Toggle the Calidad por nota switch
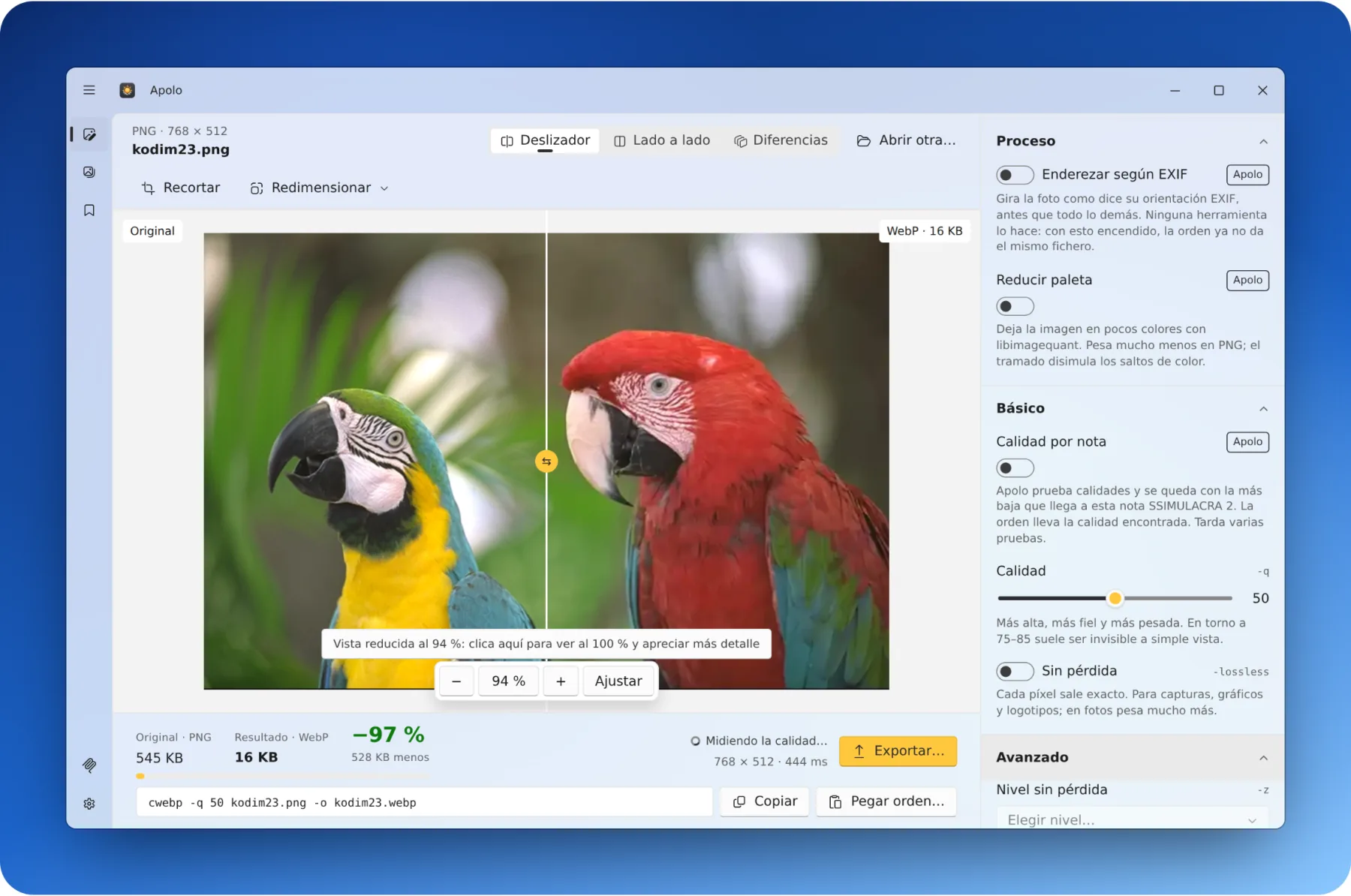The height and width of the screenshot is (896, 1351). pyautogui.click(x=1015, y=468)
